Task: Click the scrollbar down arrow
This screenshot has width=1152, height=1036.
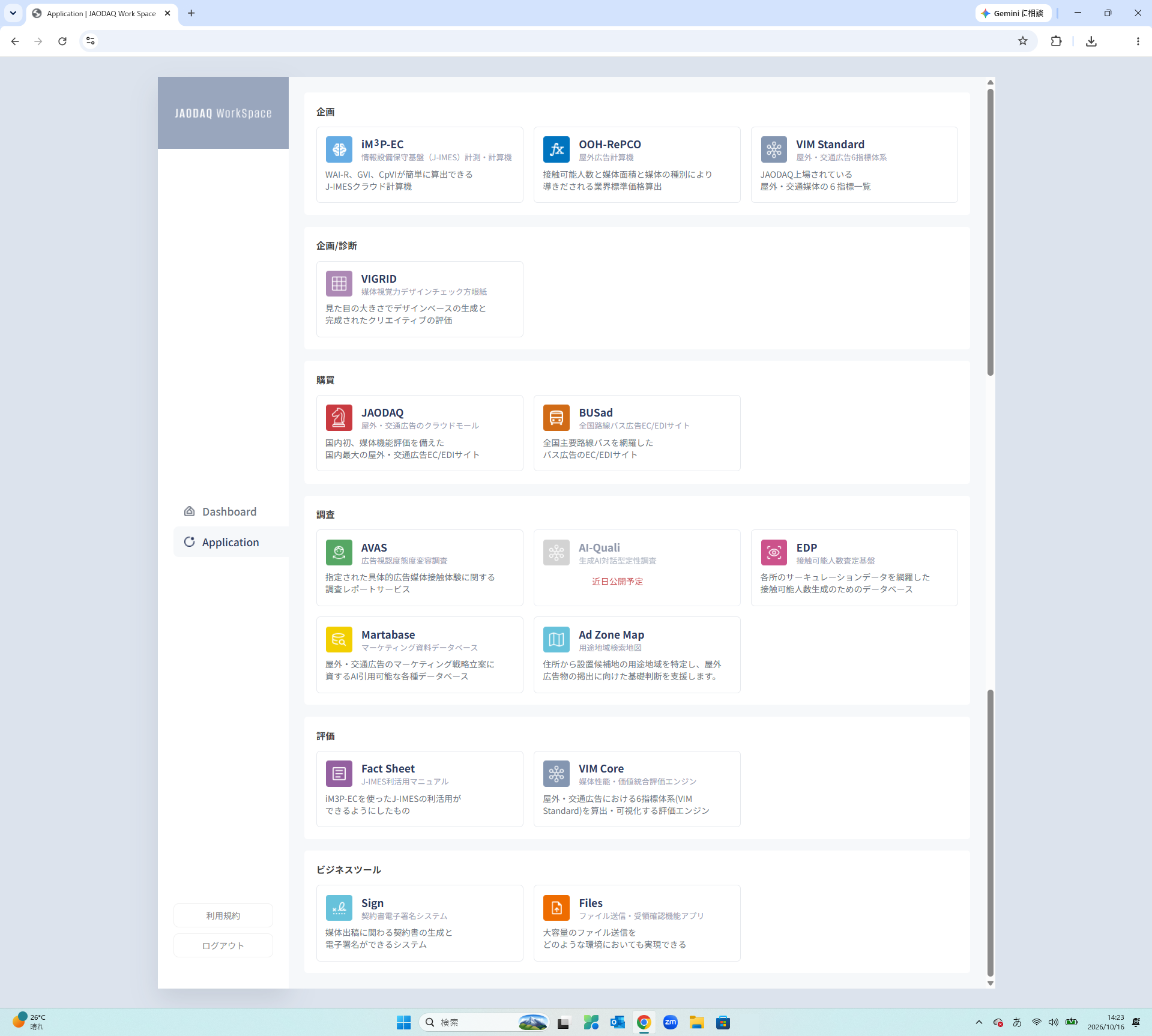Action: 991,983
